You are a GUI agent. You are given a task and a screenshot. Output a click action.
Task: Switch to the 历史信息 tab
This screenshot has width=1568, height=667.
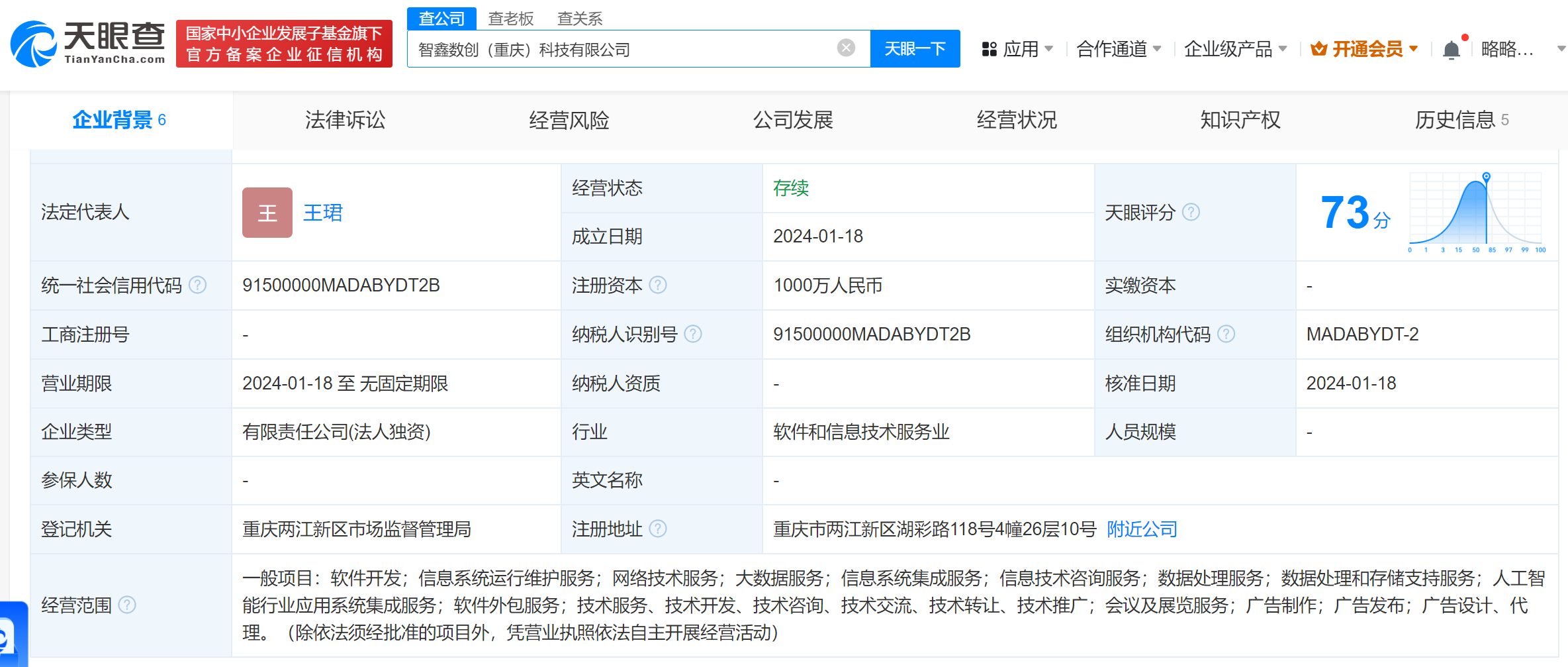coord(1461,120)
